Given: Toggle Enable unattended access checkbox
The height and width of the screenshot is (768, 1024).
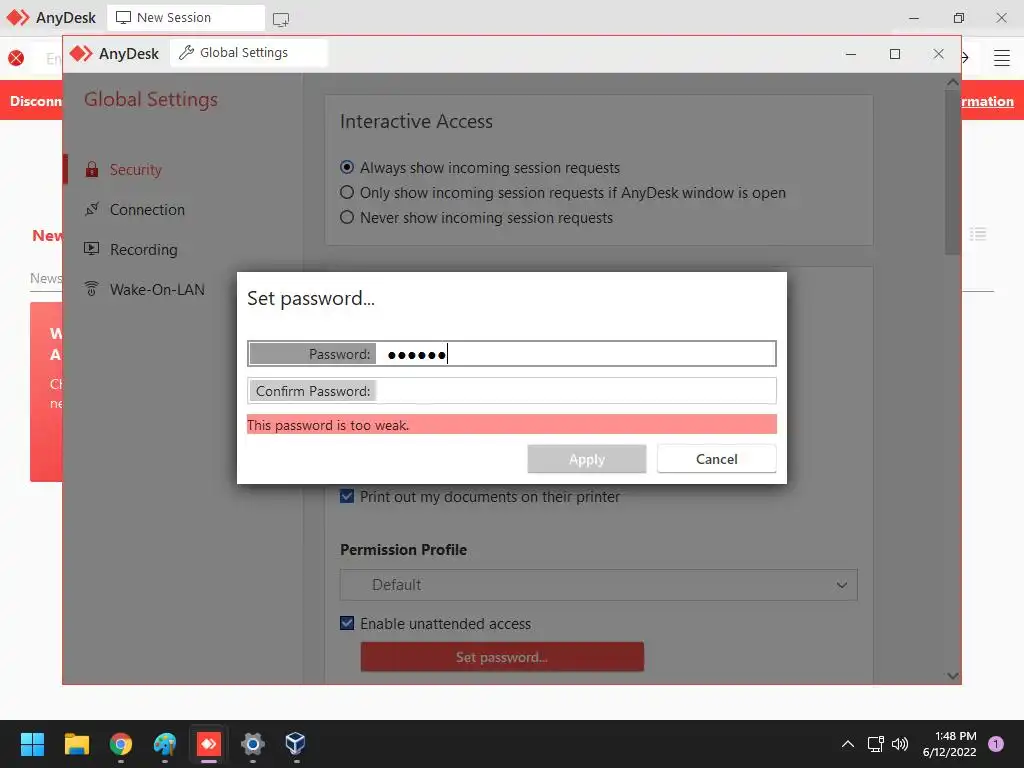Looking at the screenshot, I should click(347, 623).
